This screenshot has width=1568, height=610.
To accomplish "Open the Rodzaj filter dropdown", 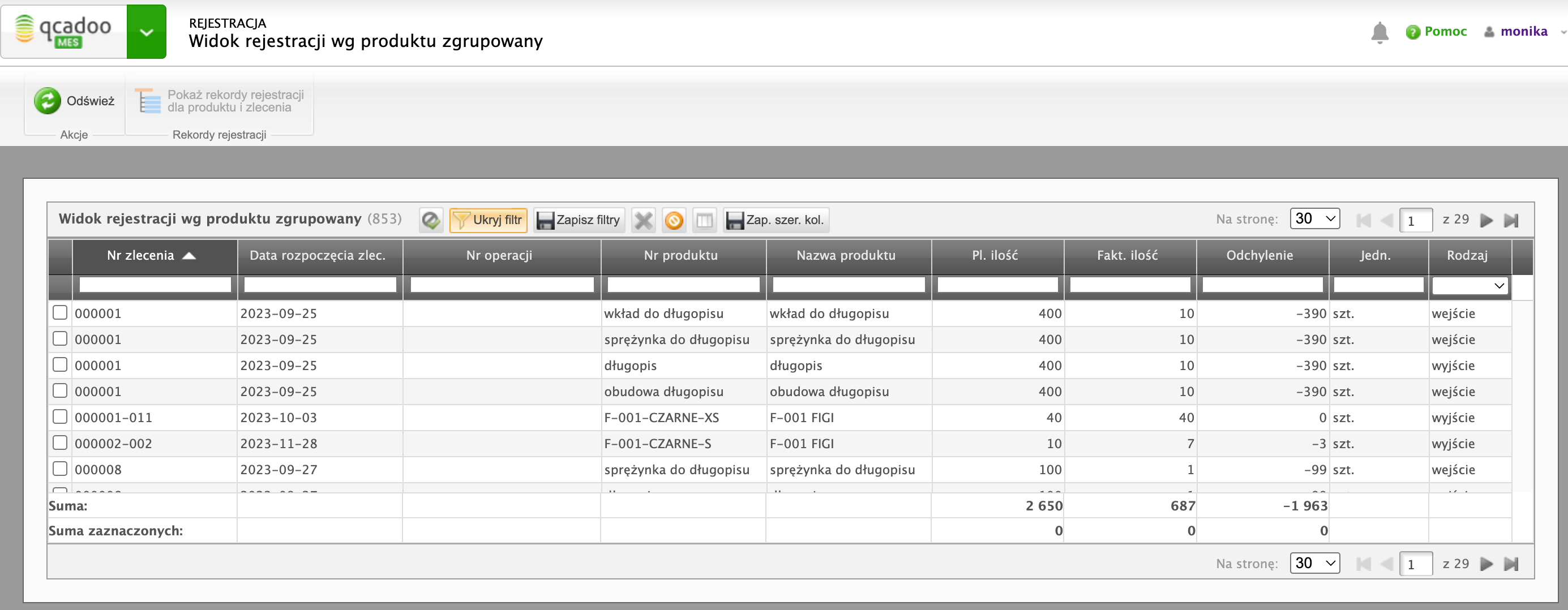I will (x=1470, y=285).
